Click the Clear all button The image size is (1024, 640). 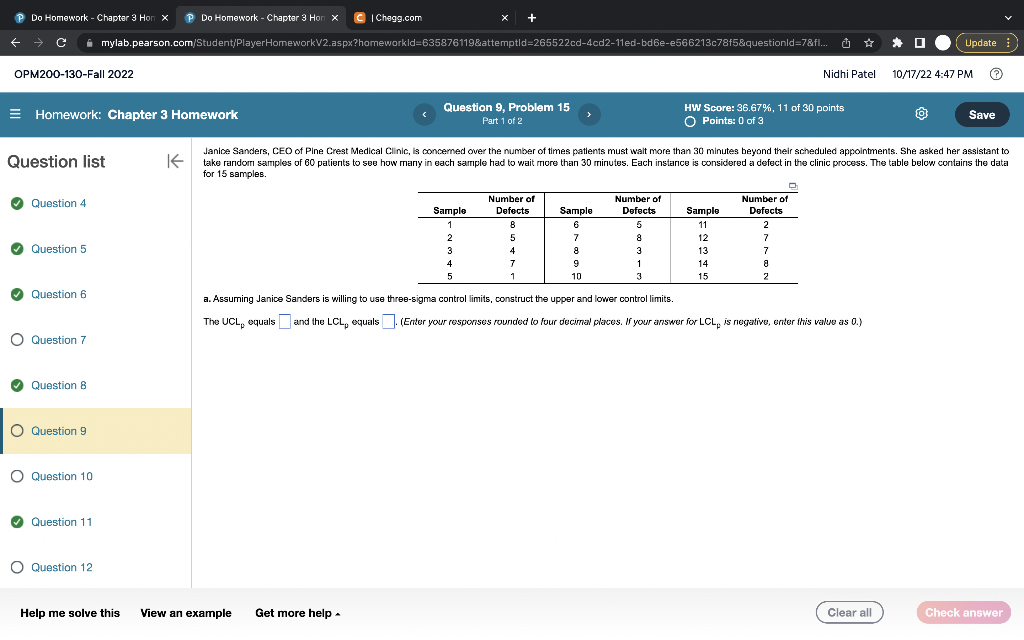point(849,613)
